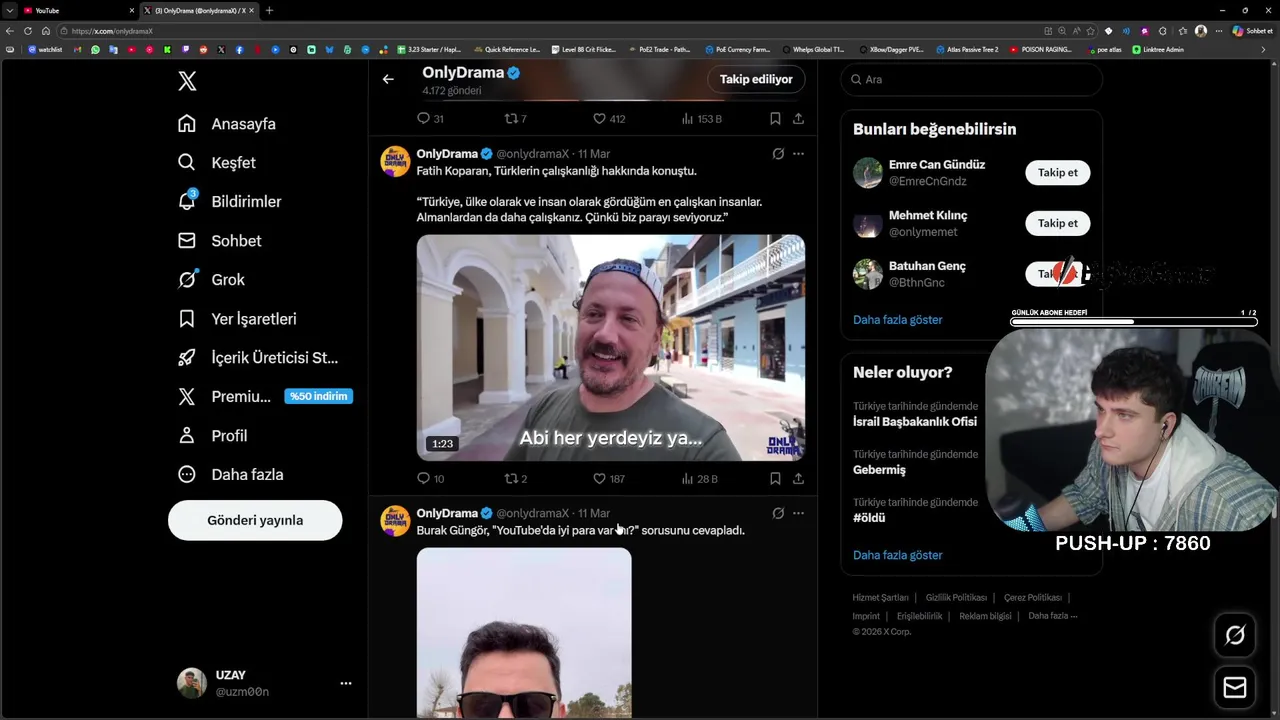Go to Anasayfa home page
1280x720 pixels.
click(x=227, y=124)
